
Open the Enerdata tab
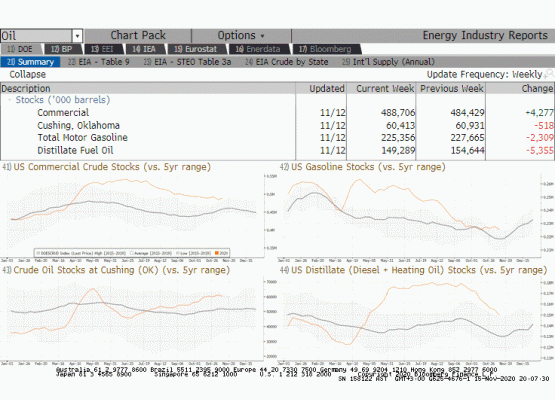258,49
